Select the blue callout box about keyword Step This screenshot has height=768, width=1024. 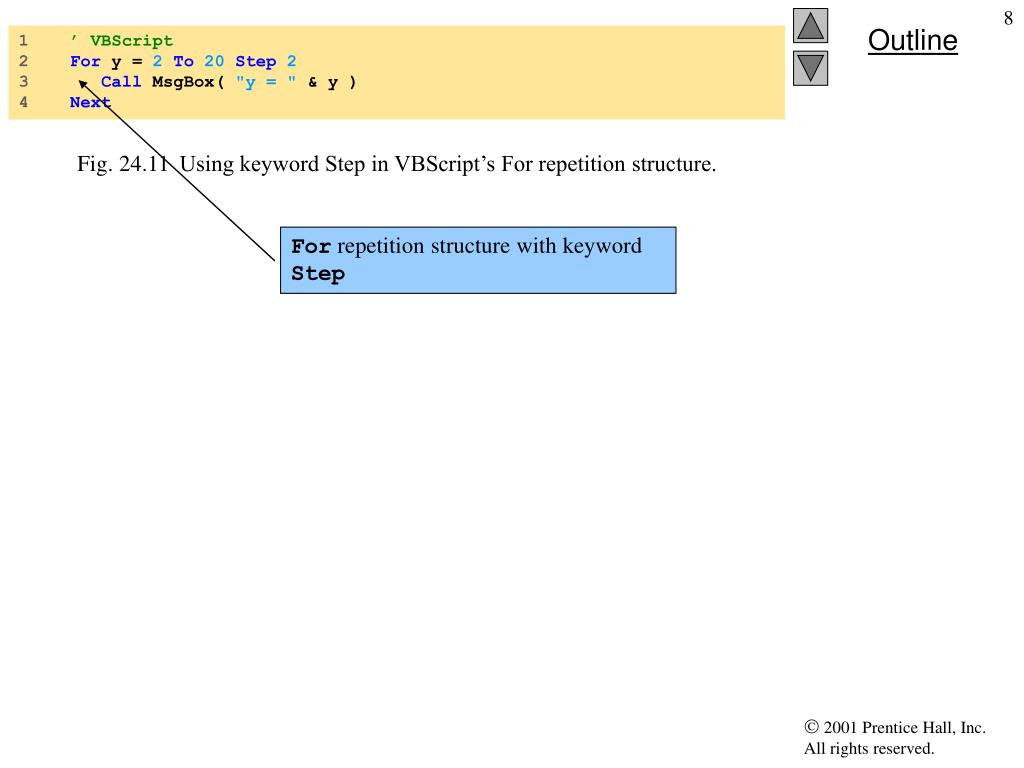coord(479,259)
